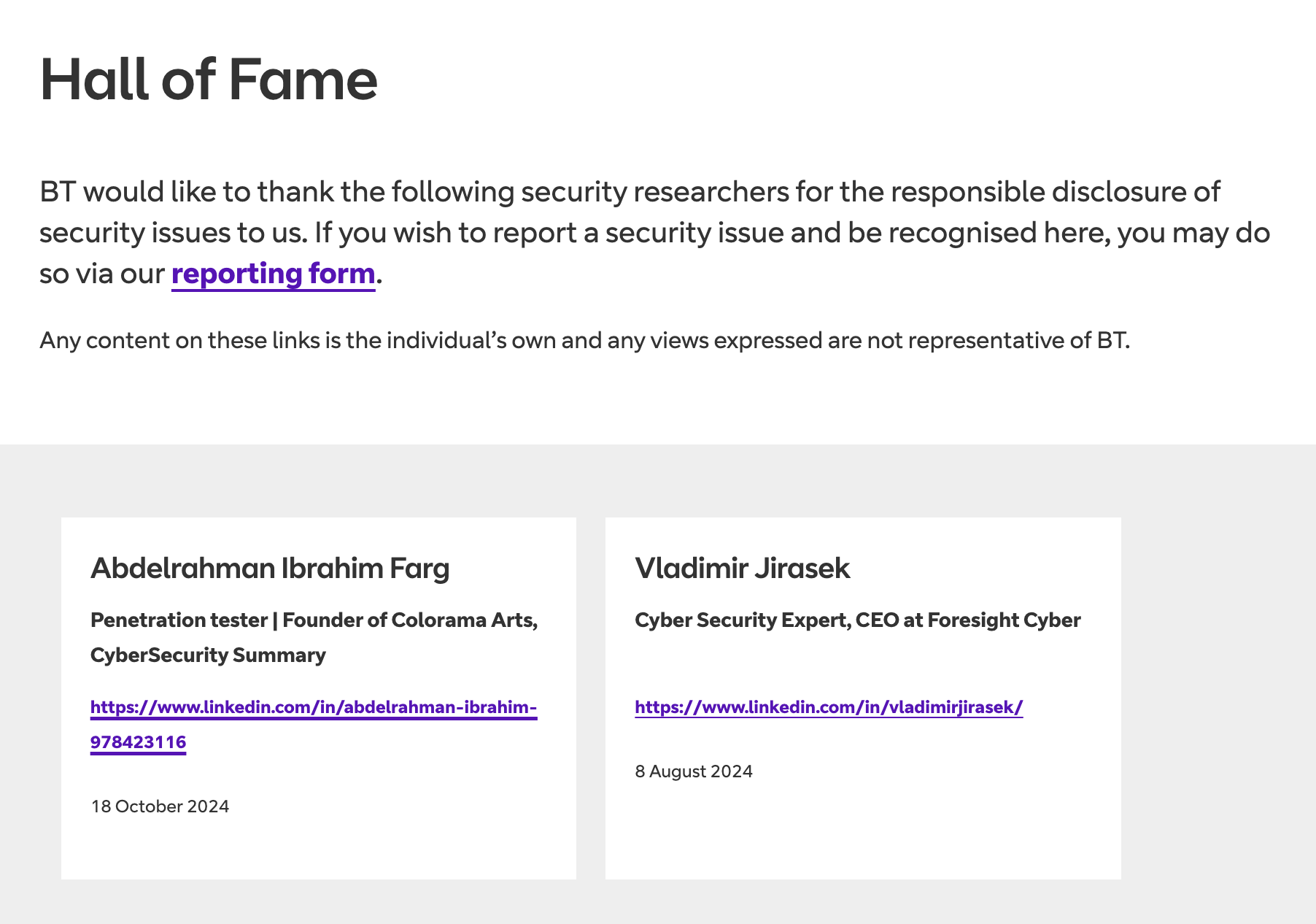Click the 8 August 2024 date
This screenshot has width=1316, height=924.
pos(693,771)
